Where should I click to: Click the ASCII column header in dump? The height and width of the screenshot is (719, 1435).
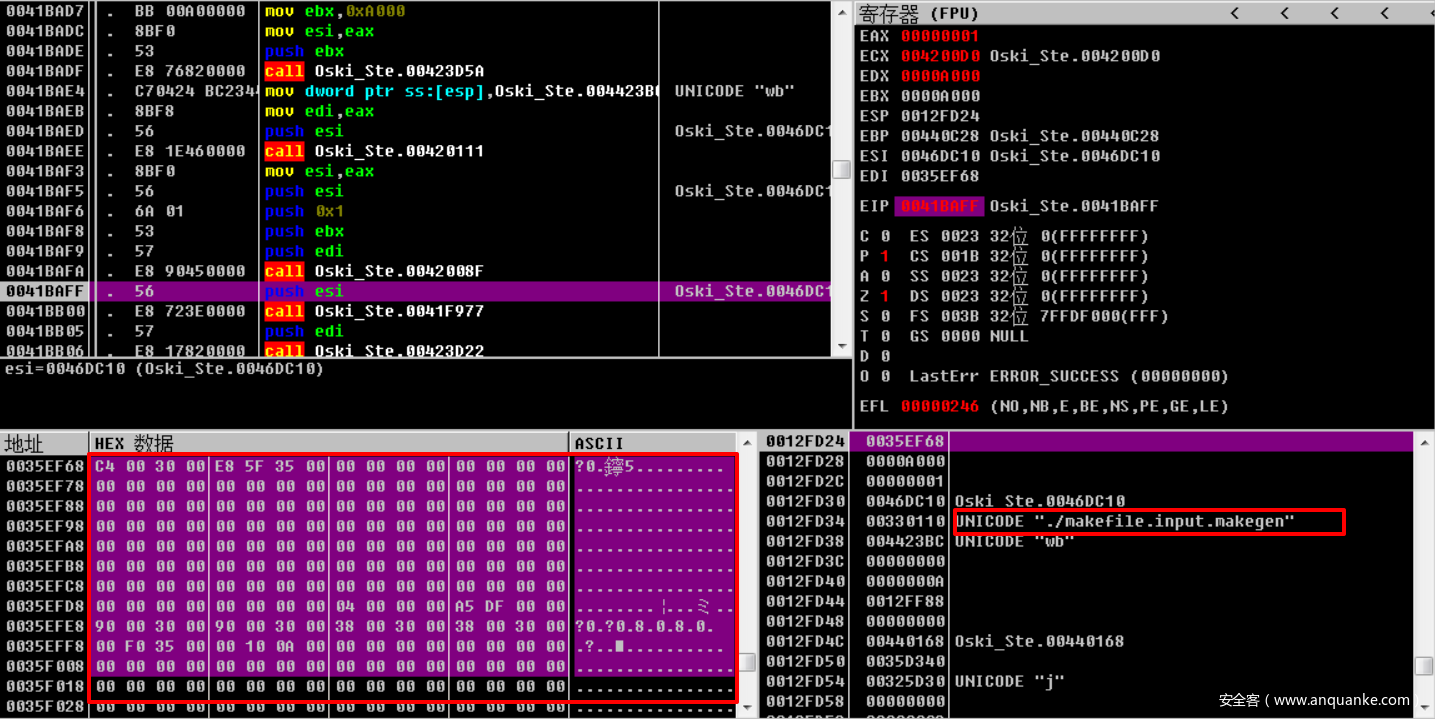click(x=599, y=443)
